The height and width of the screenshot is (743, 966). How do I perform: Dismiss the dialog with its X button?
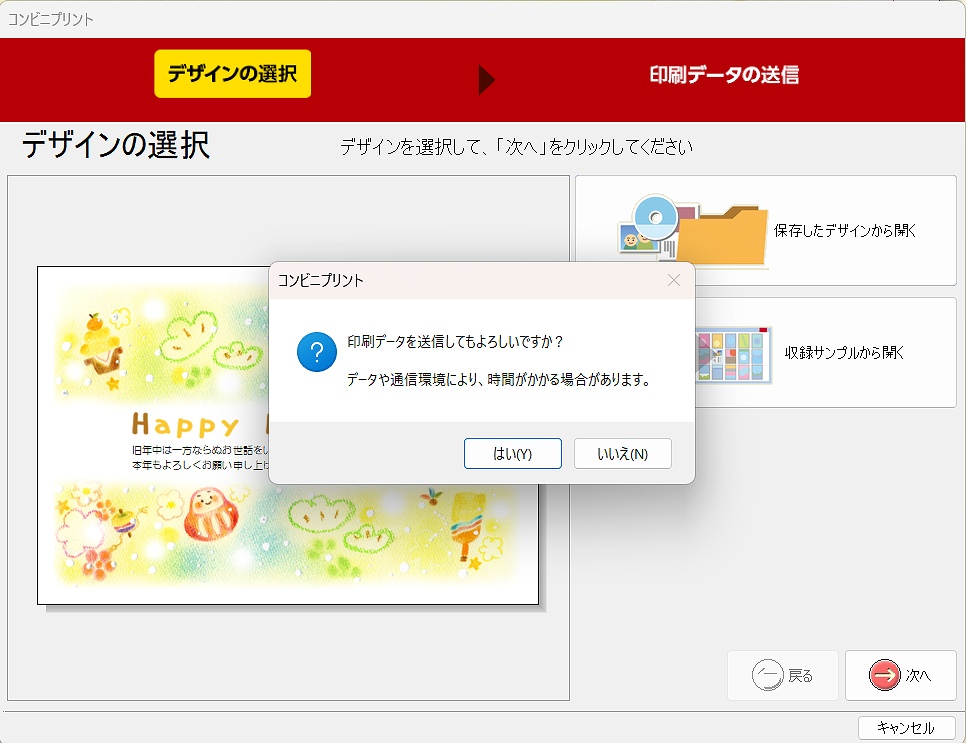[673, 280]
